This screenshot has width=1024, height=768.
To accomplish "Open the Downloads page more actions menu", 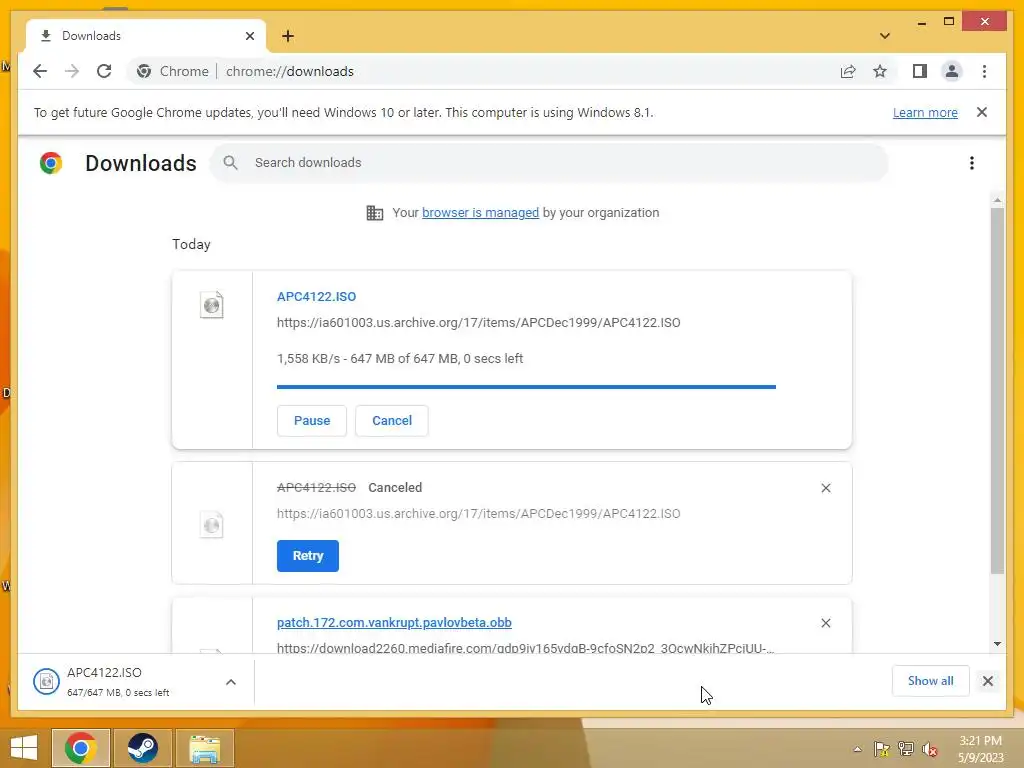I will (x=972, y=163).
